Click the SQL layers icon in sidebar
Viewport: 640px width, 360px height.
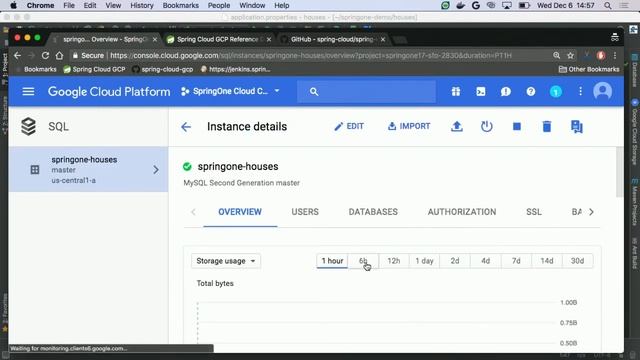click(x=29, y=127)
